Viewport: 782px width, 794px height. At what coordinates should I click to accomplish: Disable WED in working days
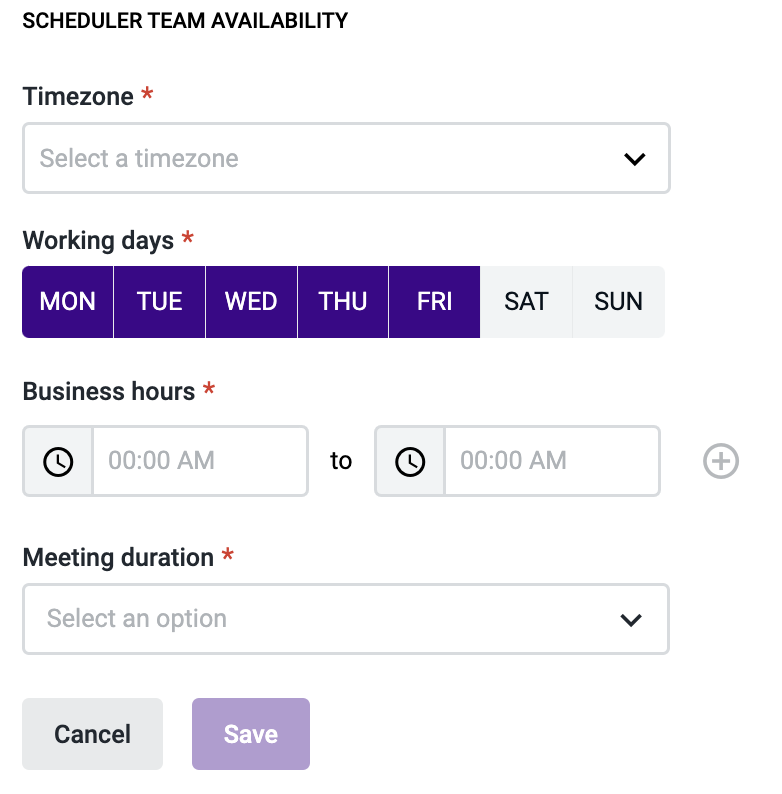251,302
